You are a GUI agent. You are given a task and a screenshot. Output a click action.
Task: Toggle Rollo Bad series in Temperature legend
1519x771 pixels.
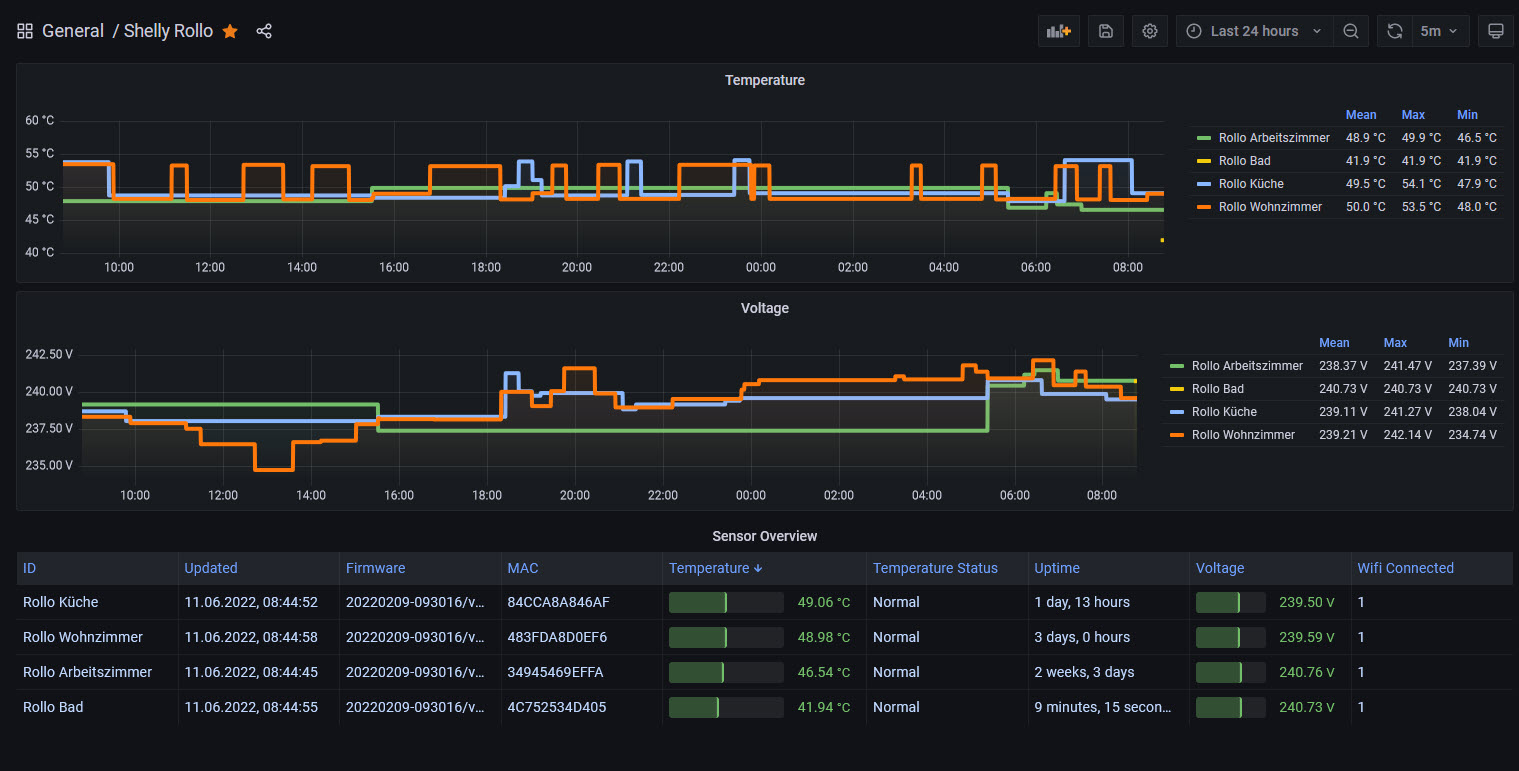pyautogui.click(x=1245, y=161)
